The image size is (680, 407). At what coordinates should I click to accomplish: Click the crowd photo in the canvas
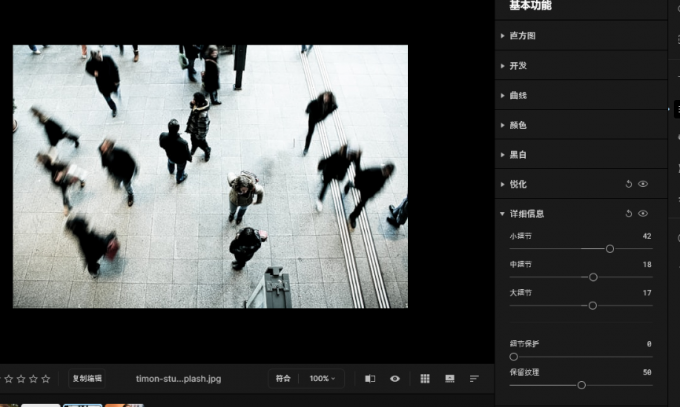210,176
